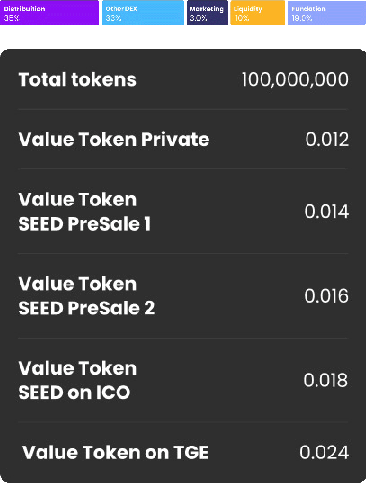Image resolution: width=366 pixels, height=483 pixels.
Task: Click the Value Token Private label
Action: pyautogui.click(x=114, y=139)
